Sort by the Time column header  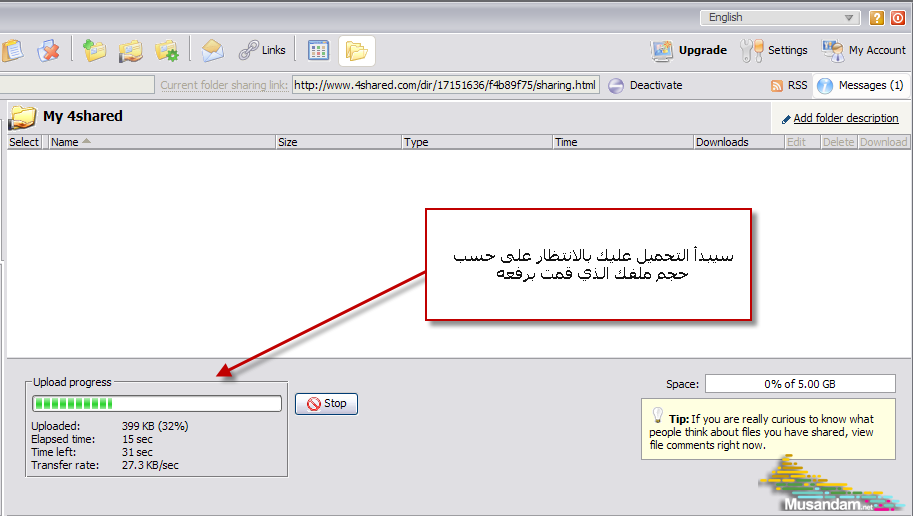(x=622, y=142)
